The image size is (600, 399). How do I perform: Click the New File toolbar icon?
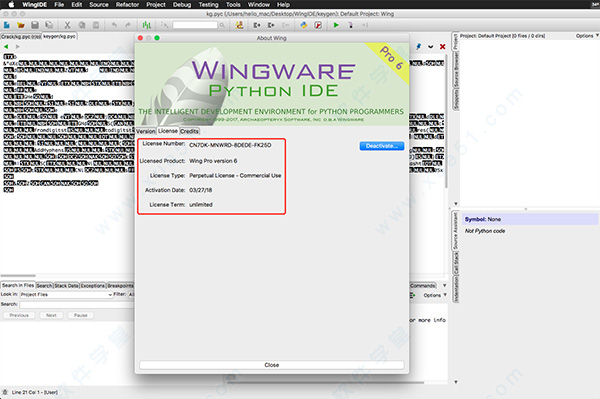(7, 25)
